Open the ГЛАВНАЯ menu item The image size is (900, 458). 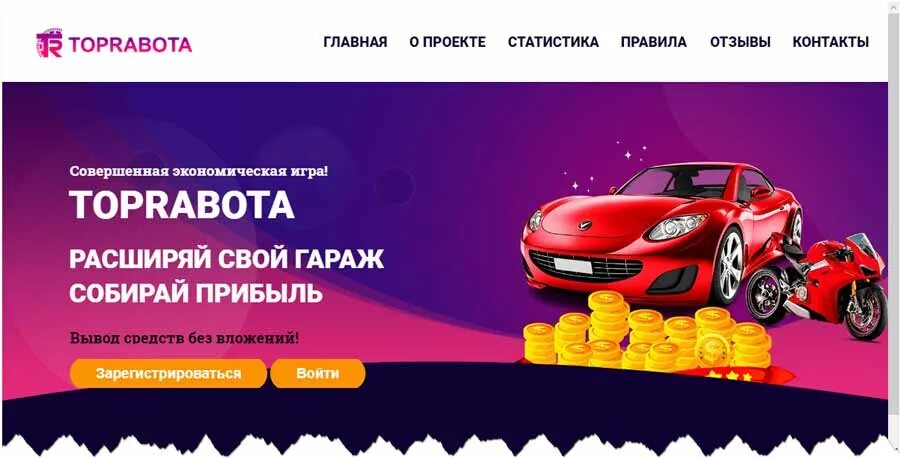[x=355, y=42]
